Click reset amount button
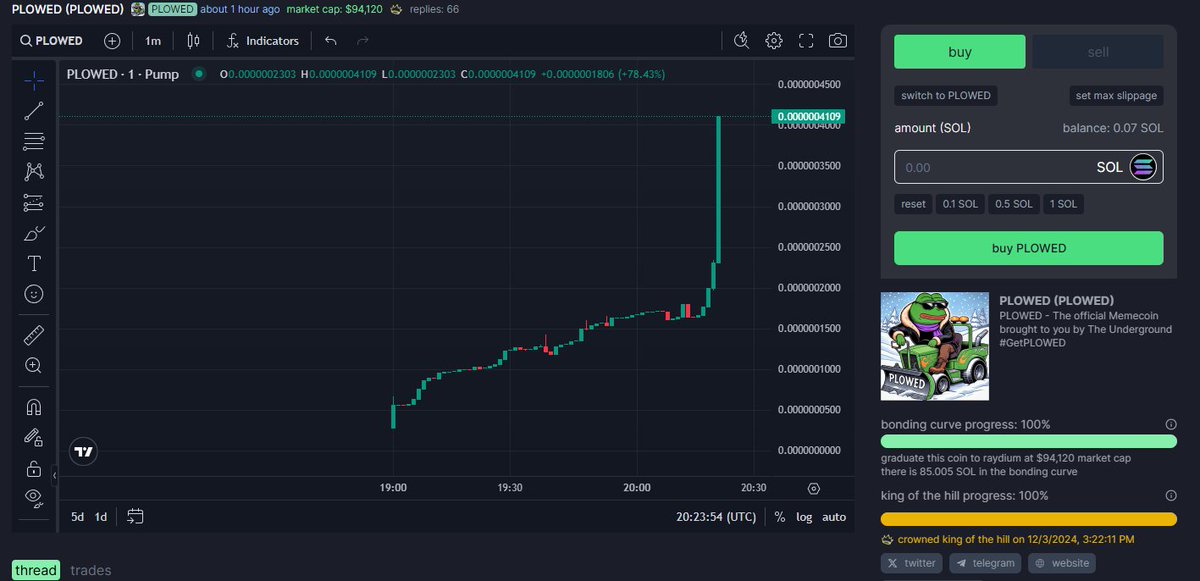Screen dimensions: 1200x581 coord(913,204)
